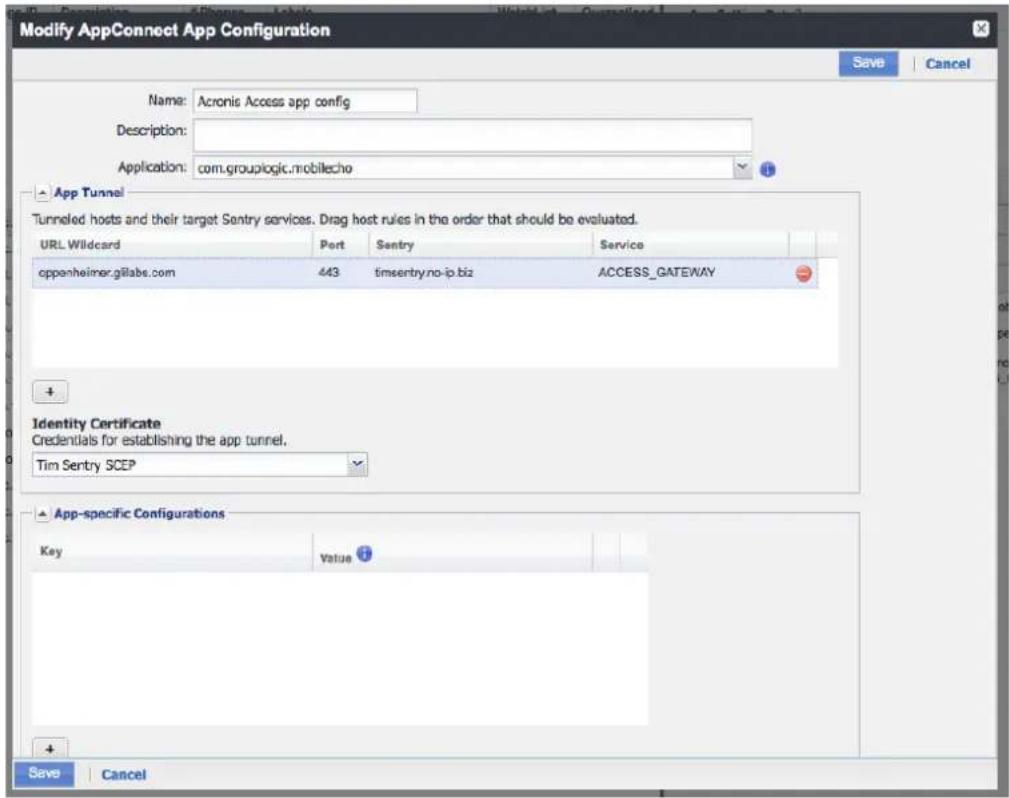Image resolution: width=1009 pixels, height=798 pixels.
Task: Add a new App Tunnel rule
Action: (x=50, y=391)
